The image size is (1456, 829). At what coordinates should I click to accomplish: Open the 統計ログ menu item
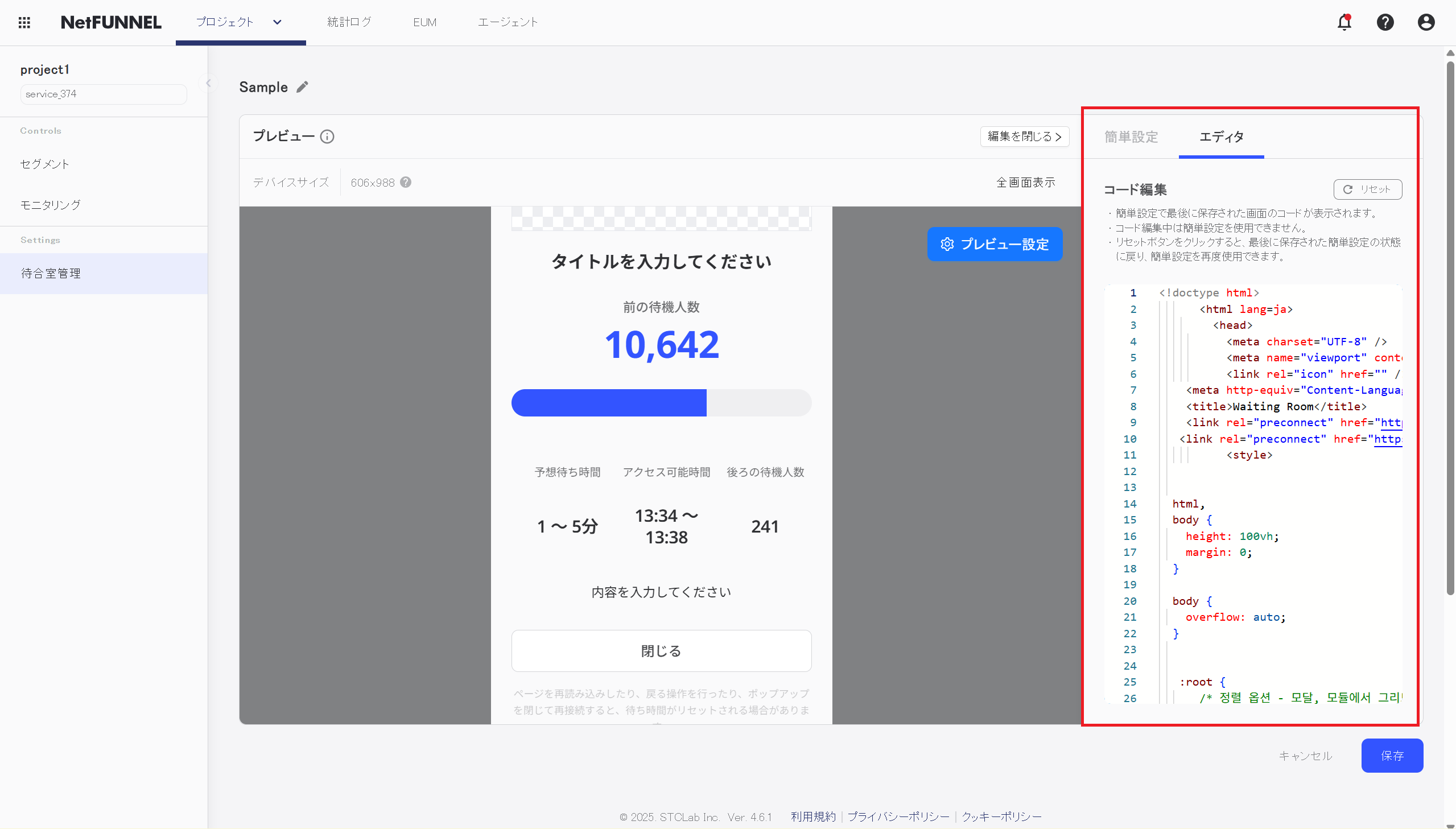[x=349, y=22]
